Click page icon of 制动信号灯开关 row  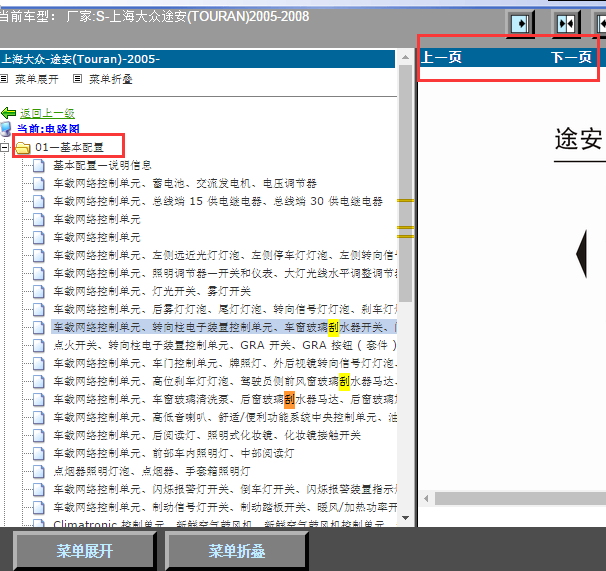coord(38,507)
